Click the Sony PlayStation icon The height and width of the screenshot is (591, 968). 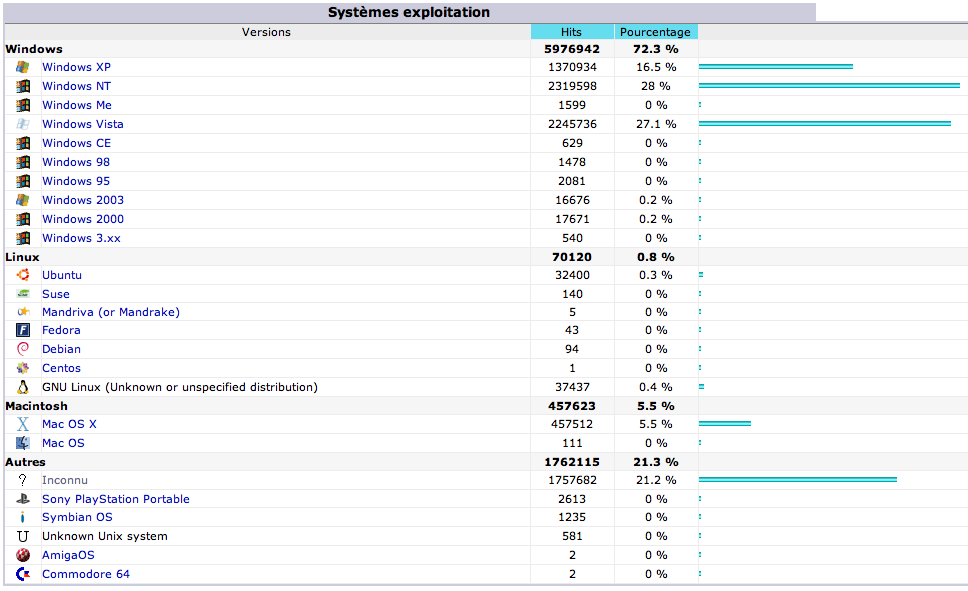tap(22, 499)
